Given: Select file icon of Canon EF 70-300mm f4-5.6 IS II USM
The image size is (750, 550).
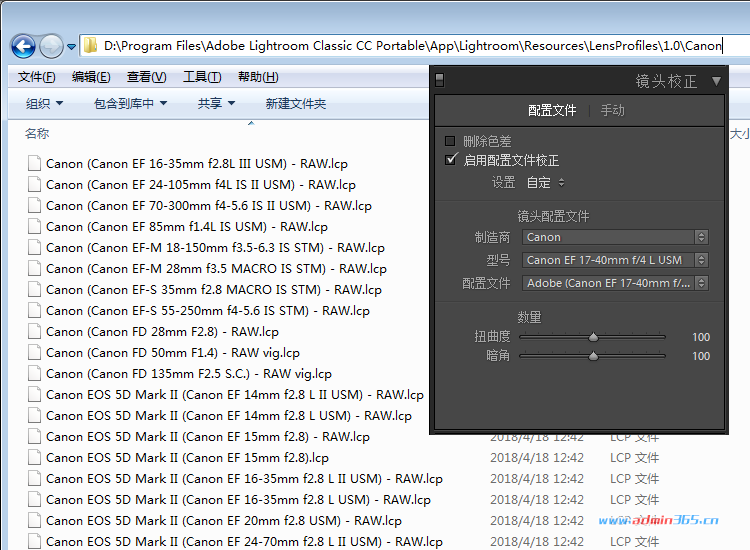Looking at the screenshot, I should pos(34,205).
